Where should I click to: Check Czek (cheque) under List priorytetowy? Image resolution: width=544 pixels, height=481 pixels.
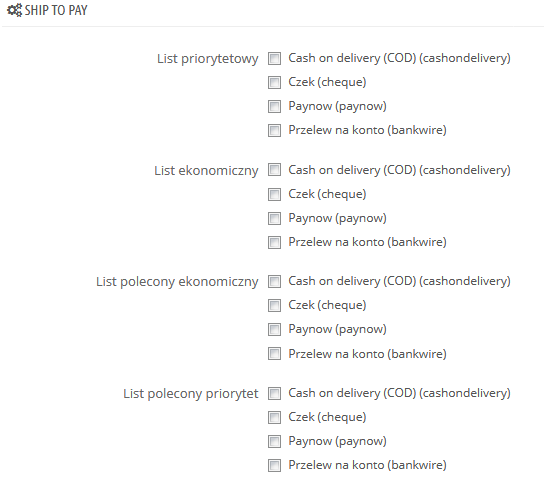coord(274,83)
